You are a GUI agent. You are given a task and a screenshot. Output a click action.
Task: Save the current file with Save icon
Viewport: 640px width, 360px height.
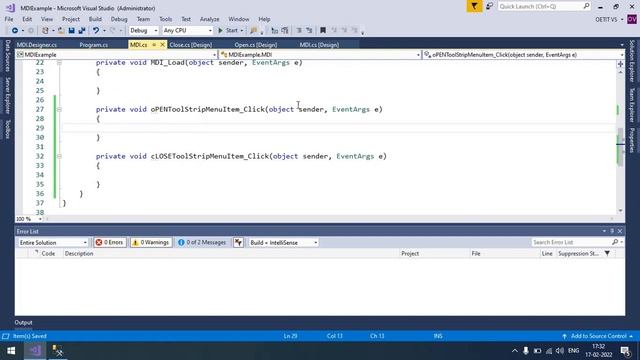click(71, 31)
